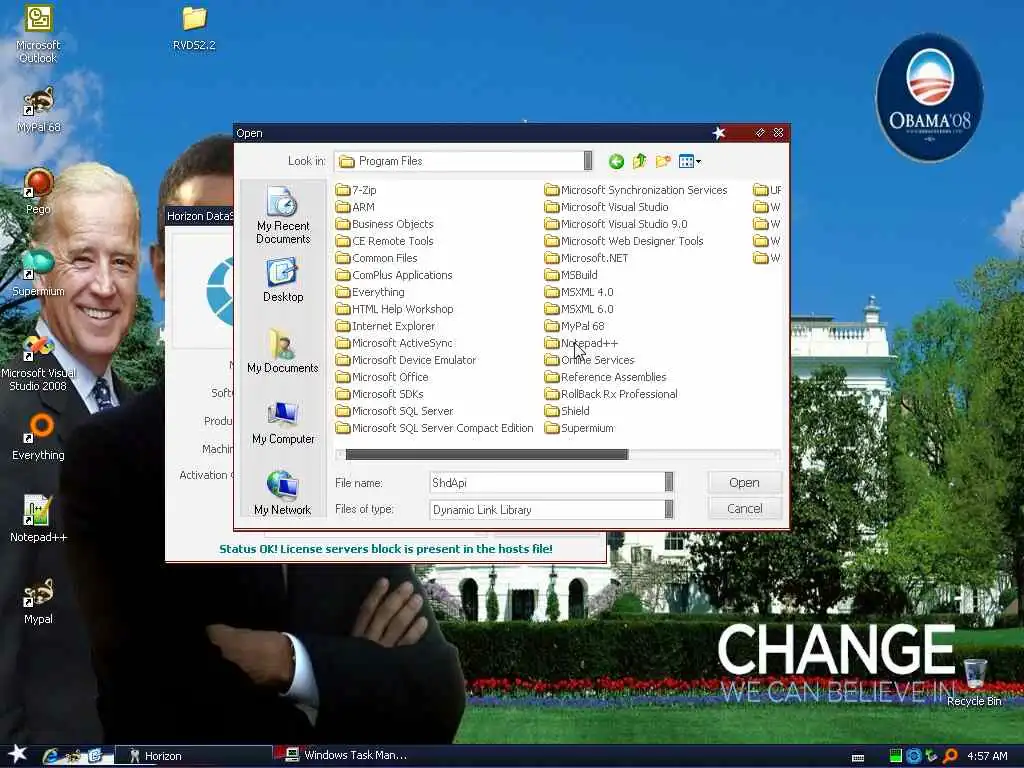Click the File name field containing ShdApi
Viewport: 1024px width, 768px height.
[547, 483]
